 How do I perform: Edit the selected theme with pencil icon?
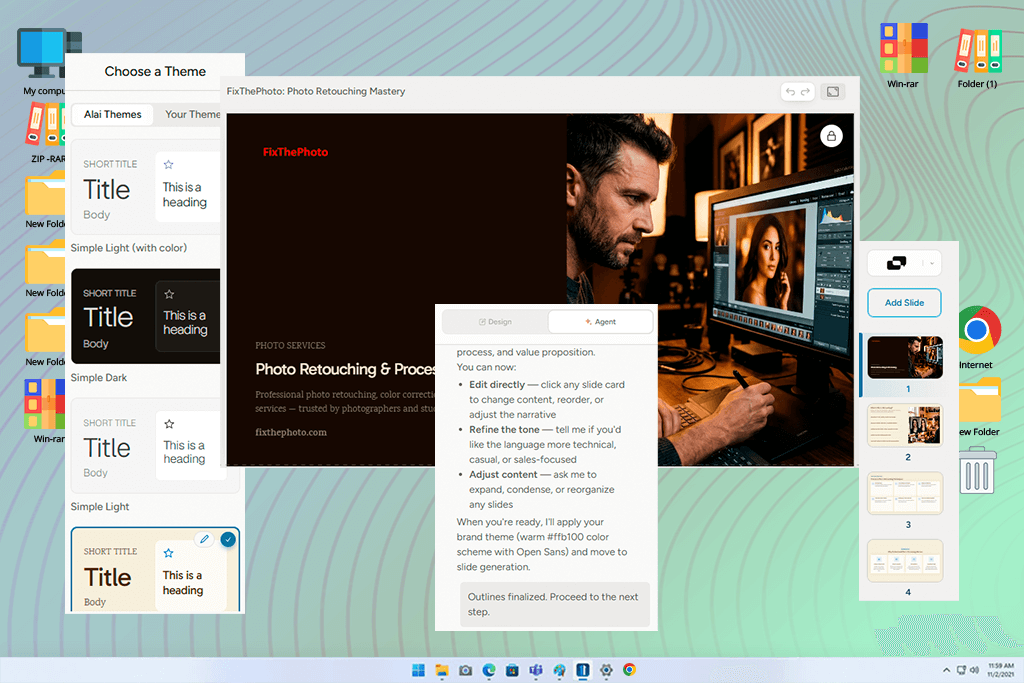coord(204,539)
